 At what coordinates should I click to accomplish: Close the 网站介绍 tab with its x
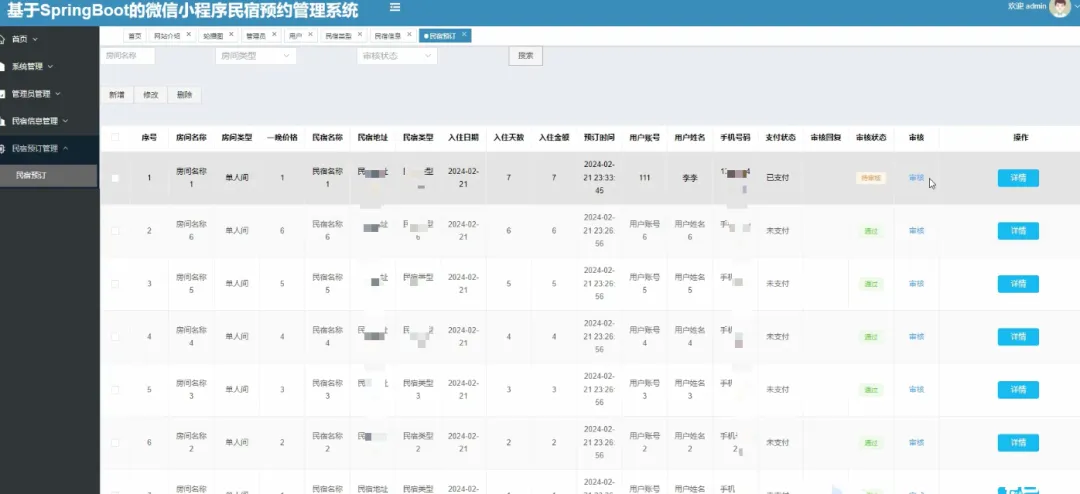tap(189, 34)
